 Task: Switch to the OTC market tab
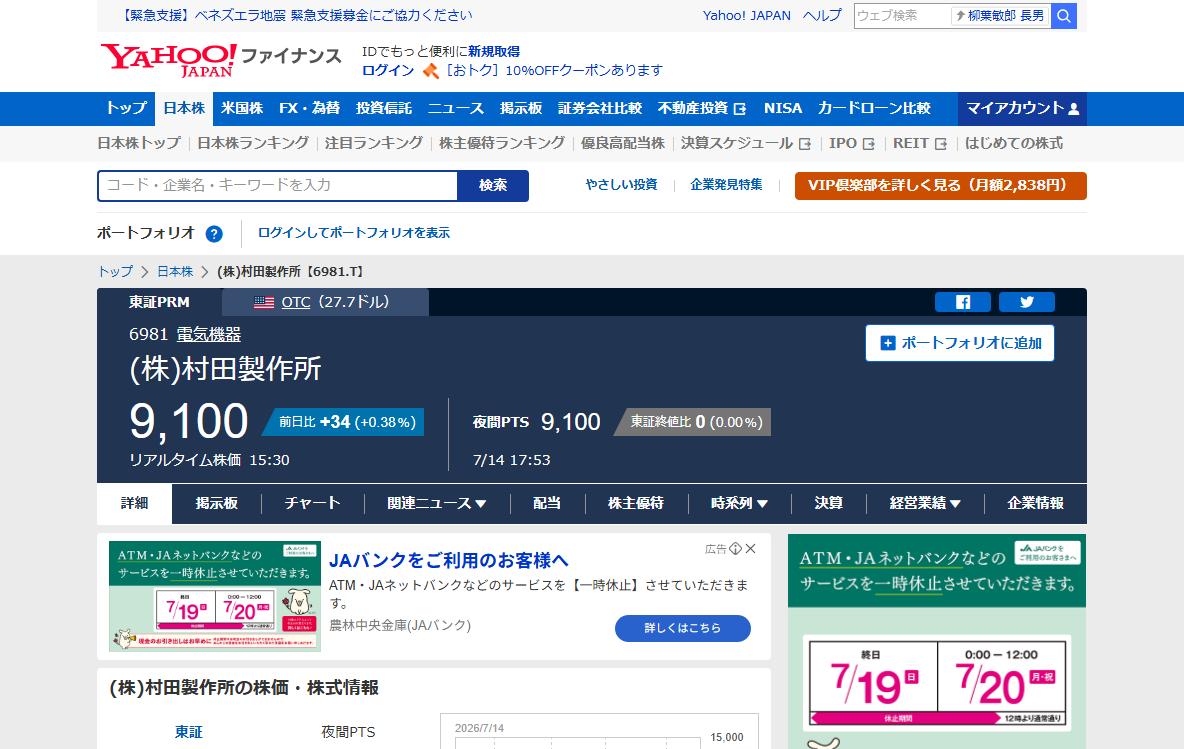click(325, 302)
